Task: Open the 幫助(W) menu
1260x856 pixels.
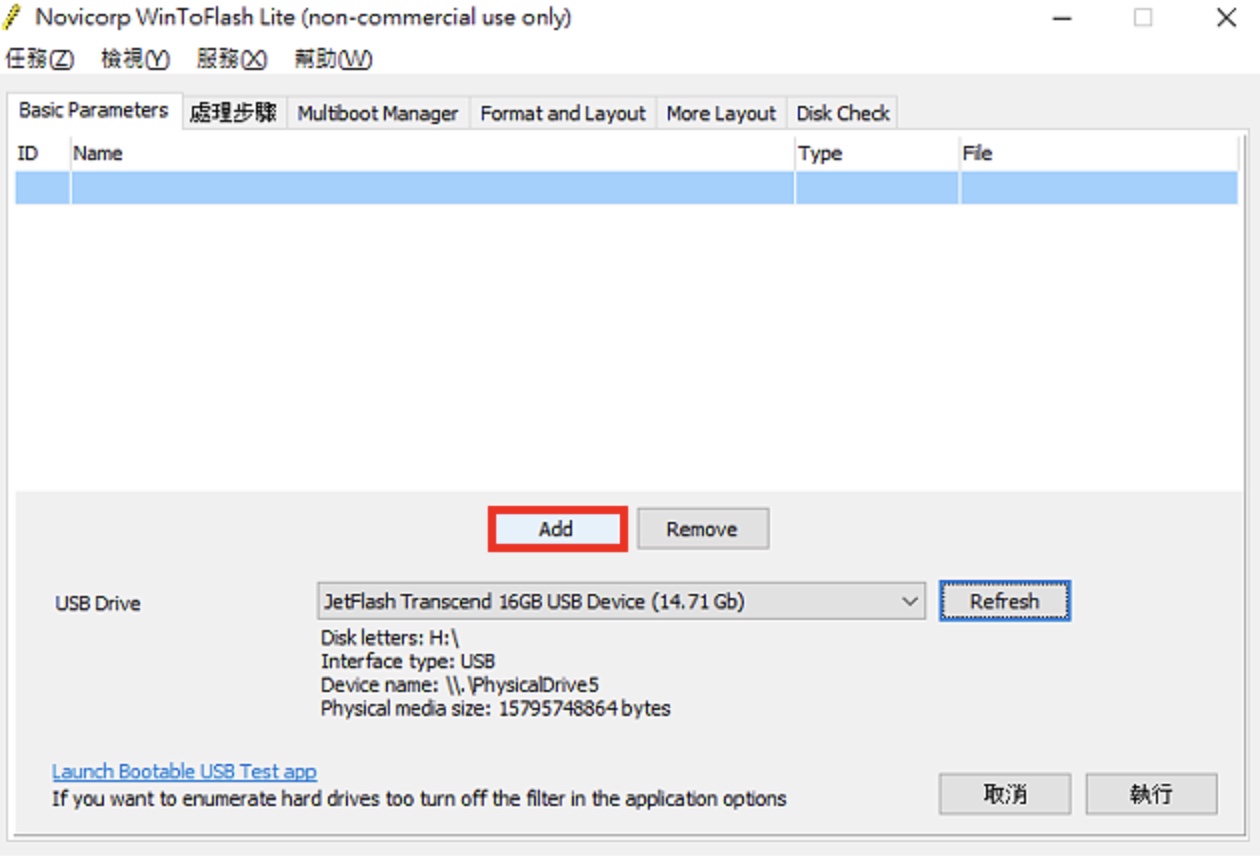Action: click(333, 59)
